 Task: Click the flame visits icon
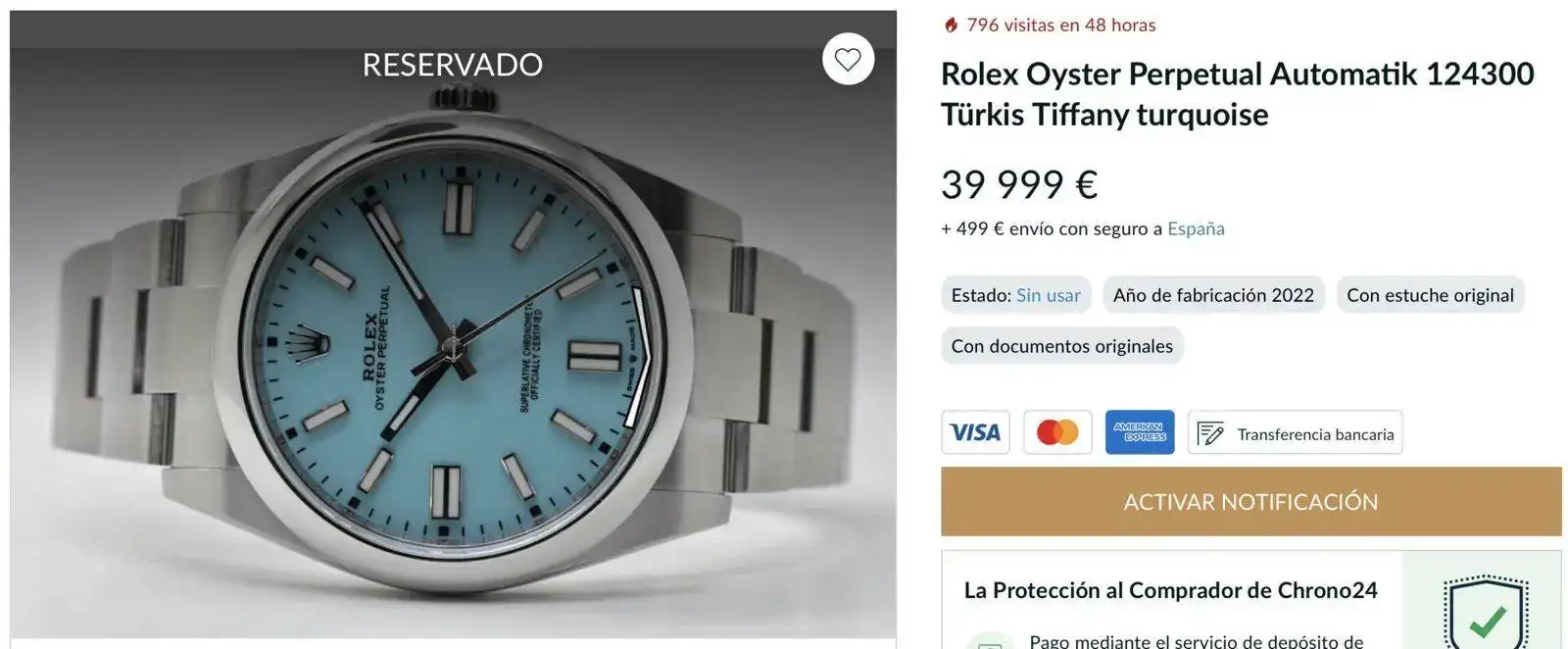(951, 25)
